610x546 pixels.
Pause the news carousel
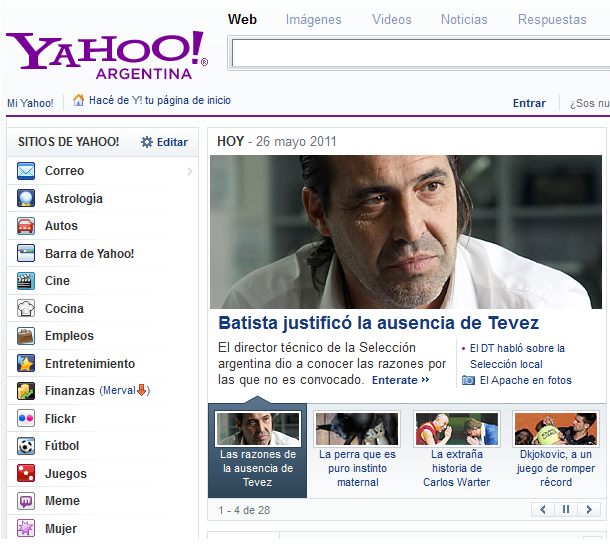566,509
